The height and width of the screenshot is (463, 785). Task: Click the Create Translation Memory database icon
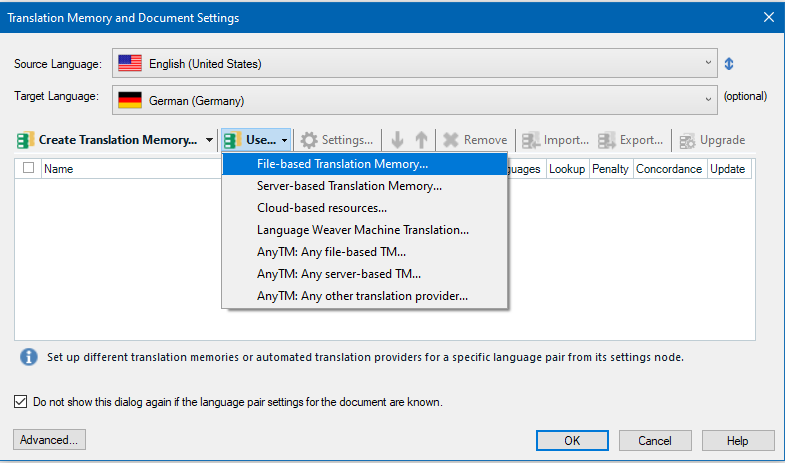26,140
